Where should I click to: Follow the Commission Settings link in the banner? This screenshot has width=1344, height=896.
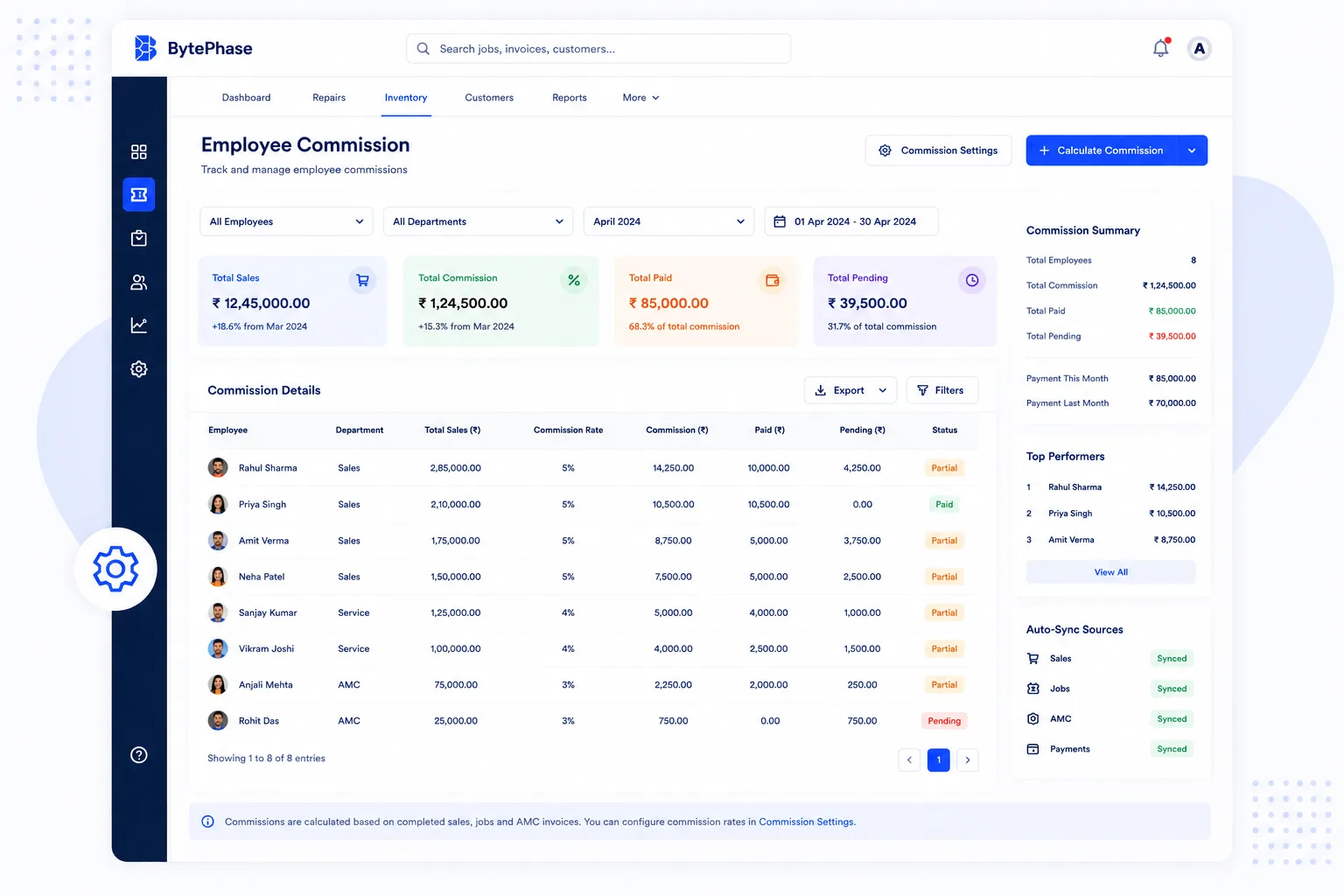806,822
